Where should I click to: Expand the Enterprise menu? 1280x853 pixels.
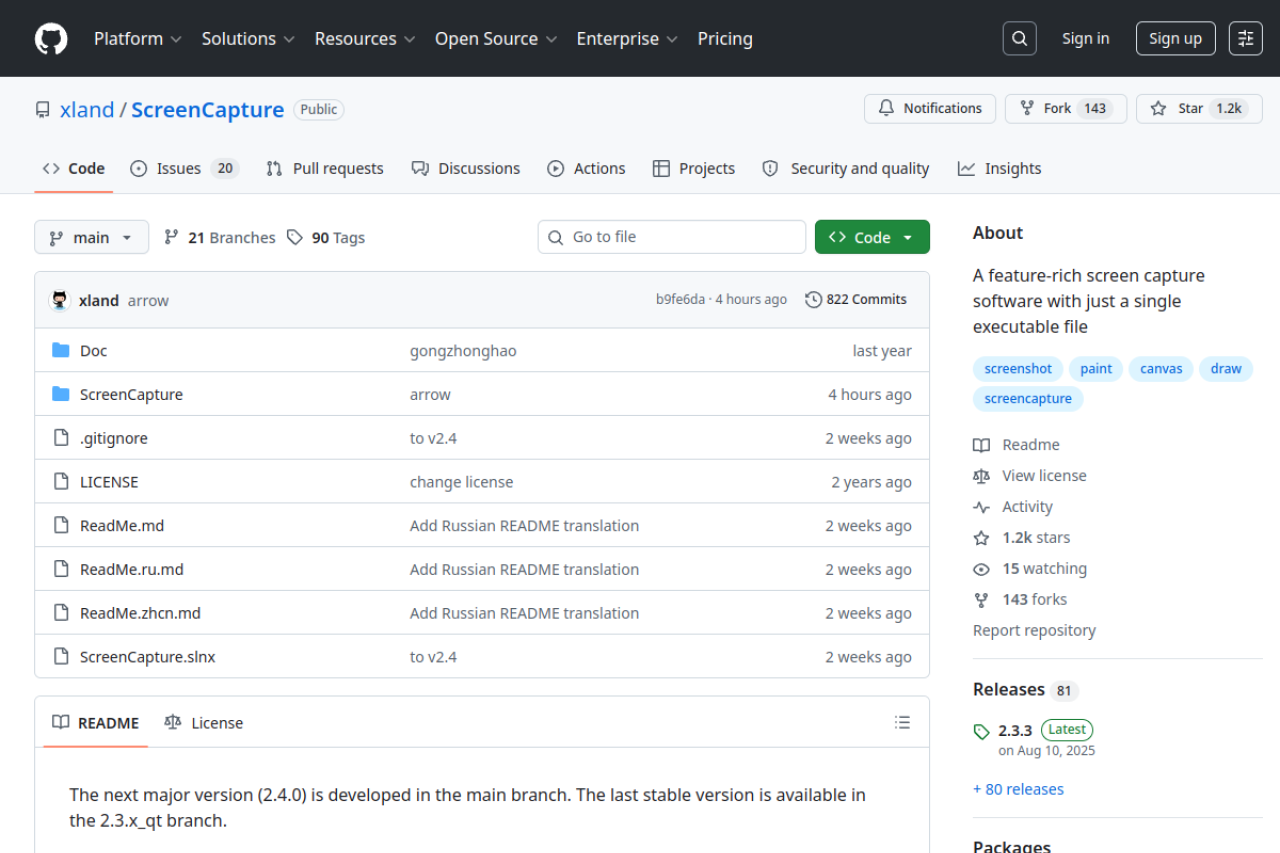(x=627, y=39)
